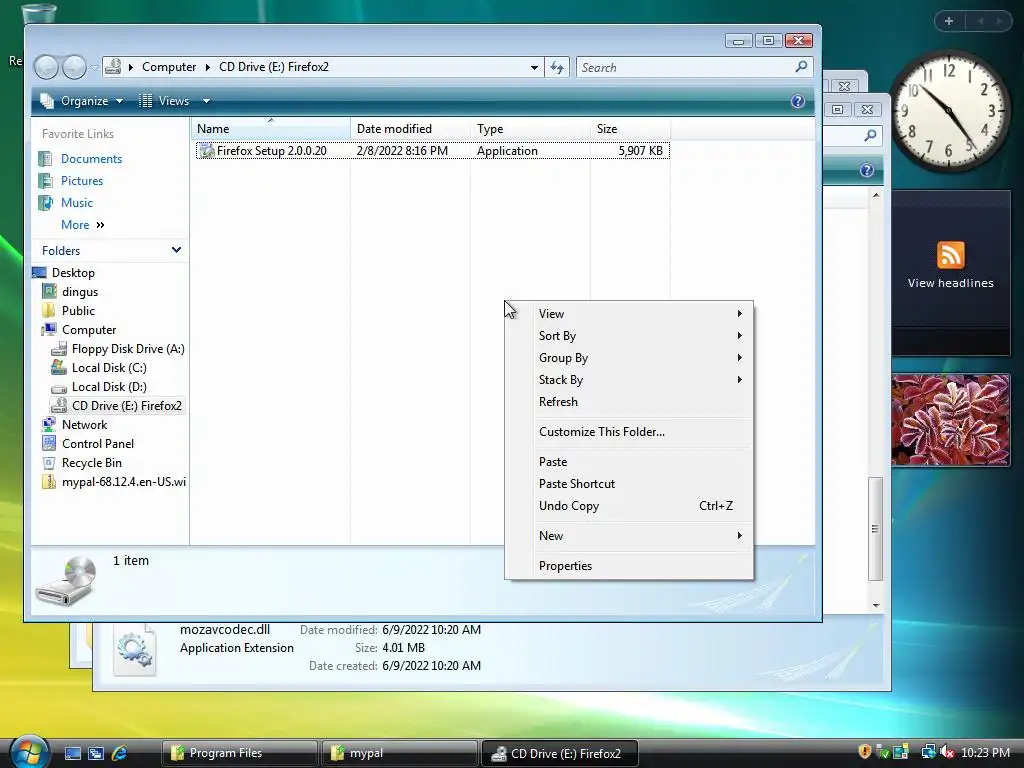The height and width of the screenshot is (768, 1024).
Task: Select Computer in folder tree
Action: [x=89, y=330]
